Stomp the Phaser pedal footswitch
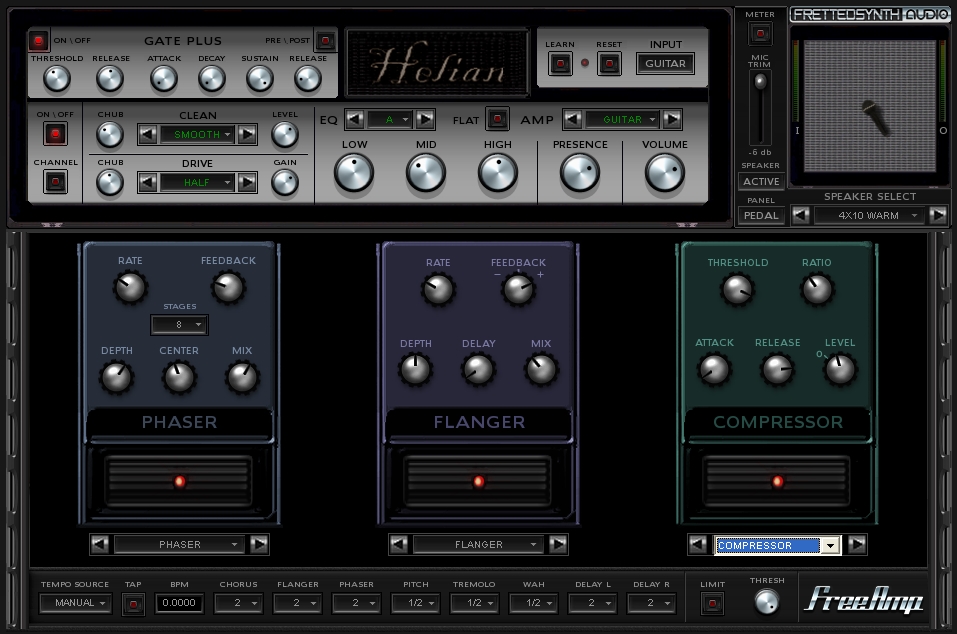The width and height of the screenshot is (957, 634). 179,481
